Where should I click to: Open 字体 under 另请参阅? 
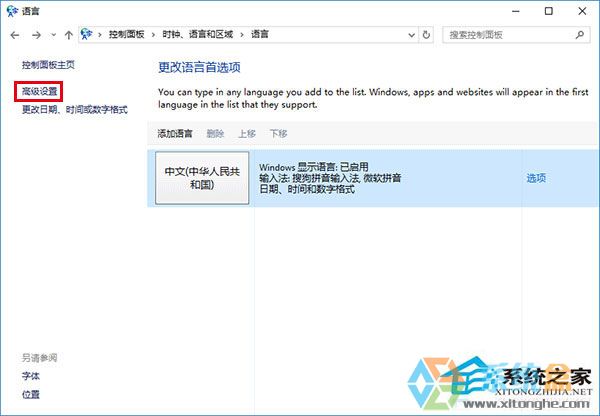(x=31, y=376)
